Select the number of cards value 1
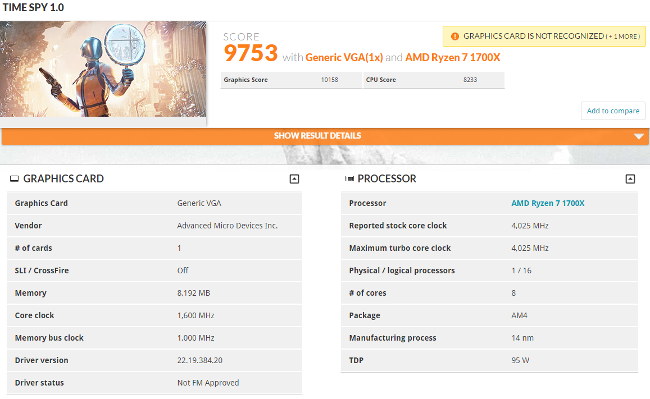 pyautogui.click(x=179, y=248)
